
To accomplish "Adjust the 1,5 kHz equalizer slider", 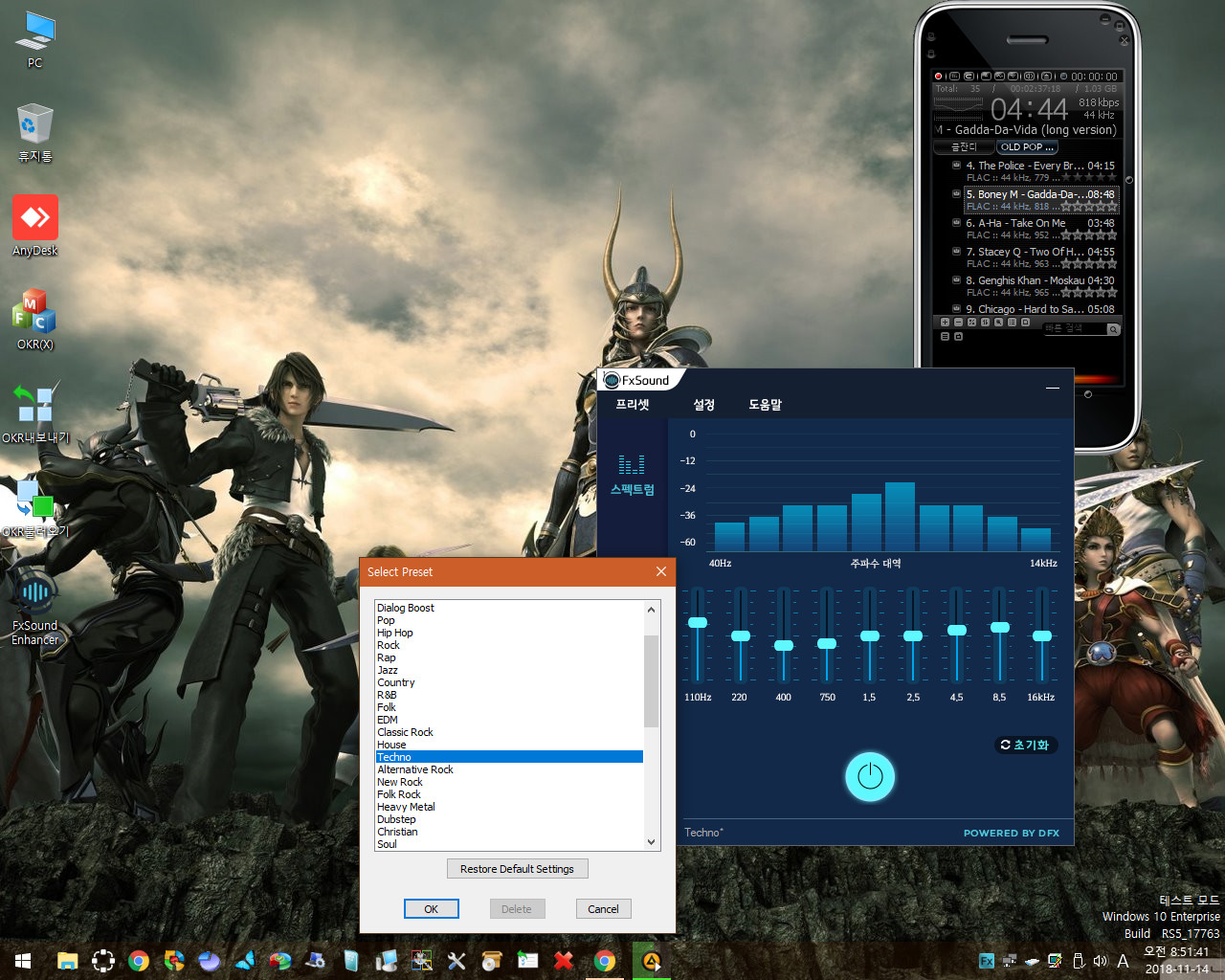I will click(x=870, y=635).
